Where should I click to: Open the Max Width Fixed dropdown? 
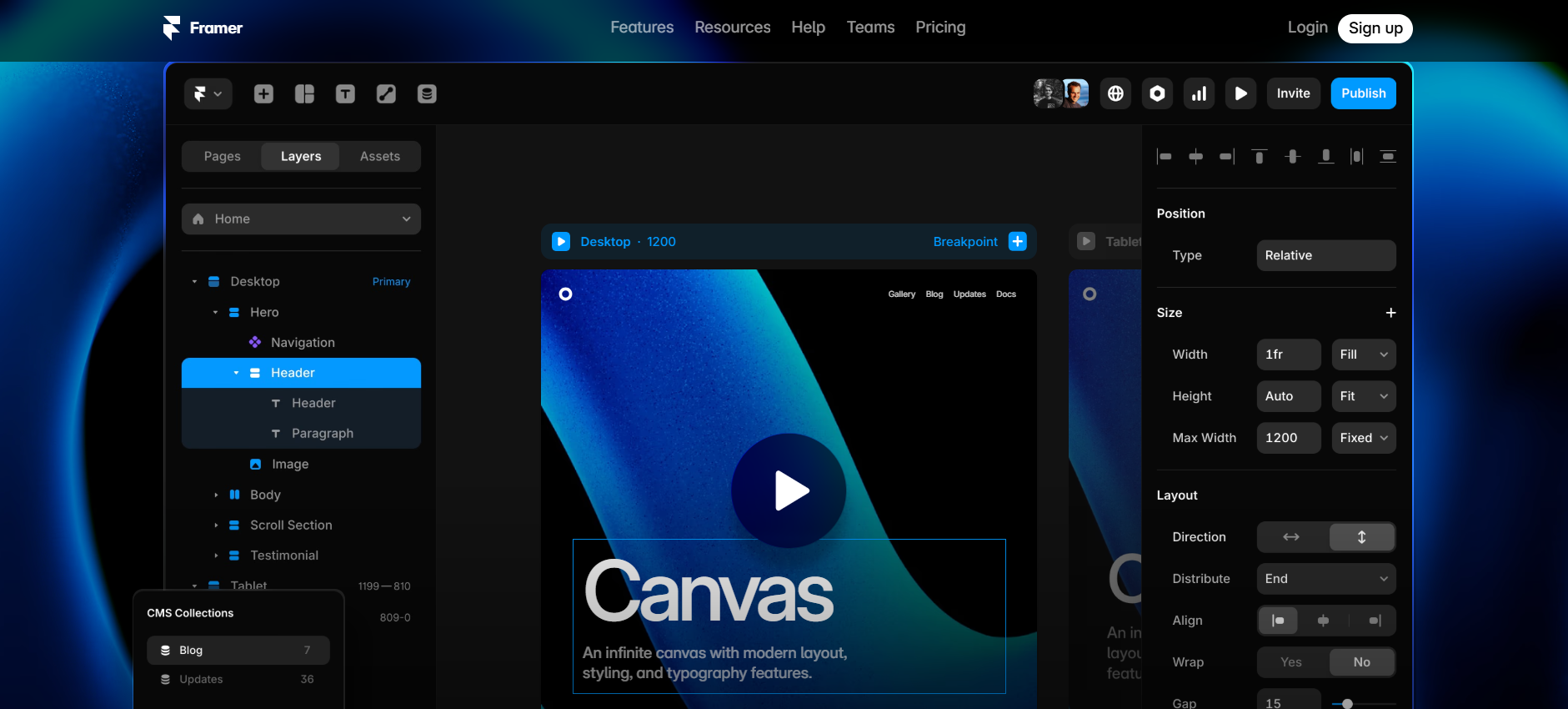pyautogui.click(x=1363, y=438)
